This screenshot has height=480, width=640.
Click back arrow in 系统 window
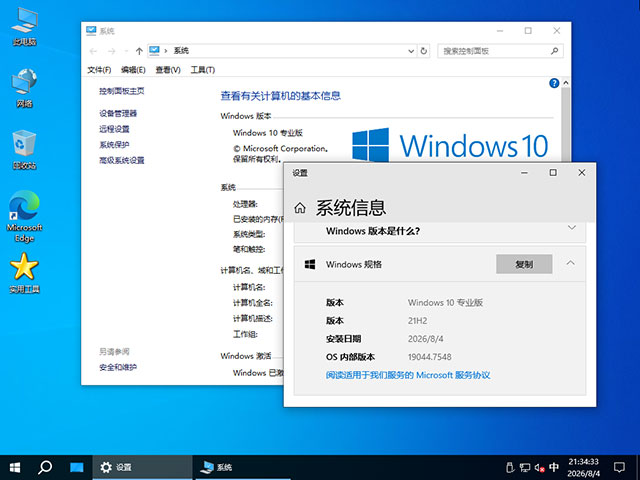click(93, 51)
